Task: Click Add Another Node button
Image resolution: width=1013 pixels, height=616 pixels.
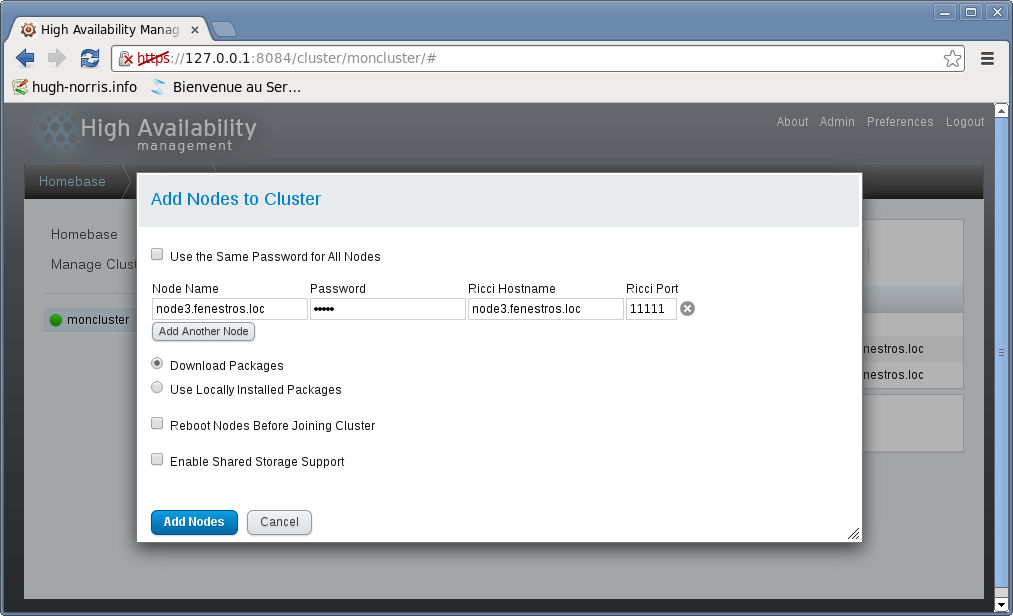Action: point(203,331)
